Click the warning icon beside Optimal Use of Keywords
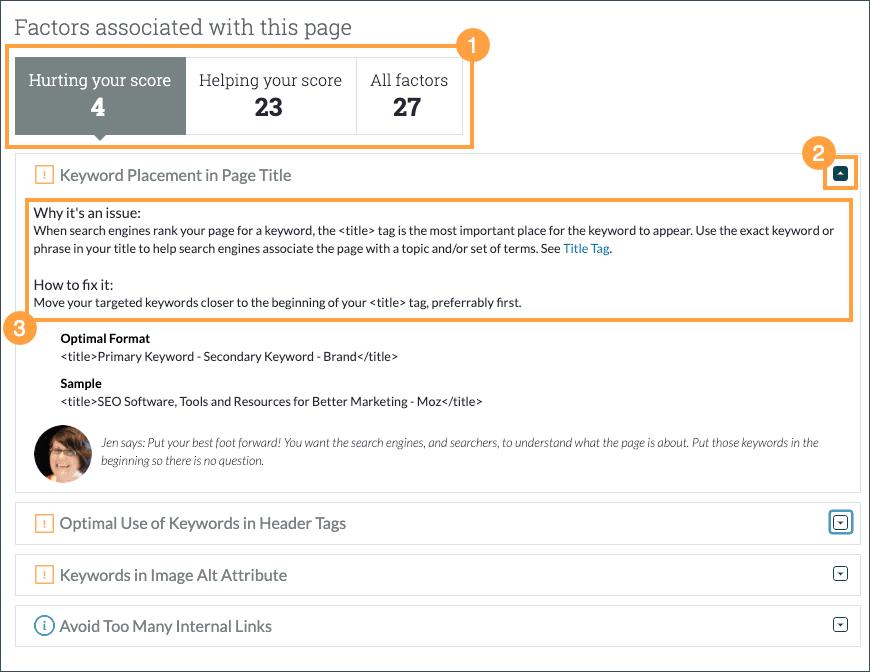The width and height of the screenshot is (870, 672). (x=42, y=522)
